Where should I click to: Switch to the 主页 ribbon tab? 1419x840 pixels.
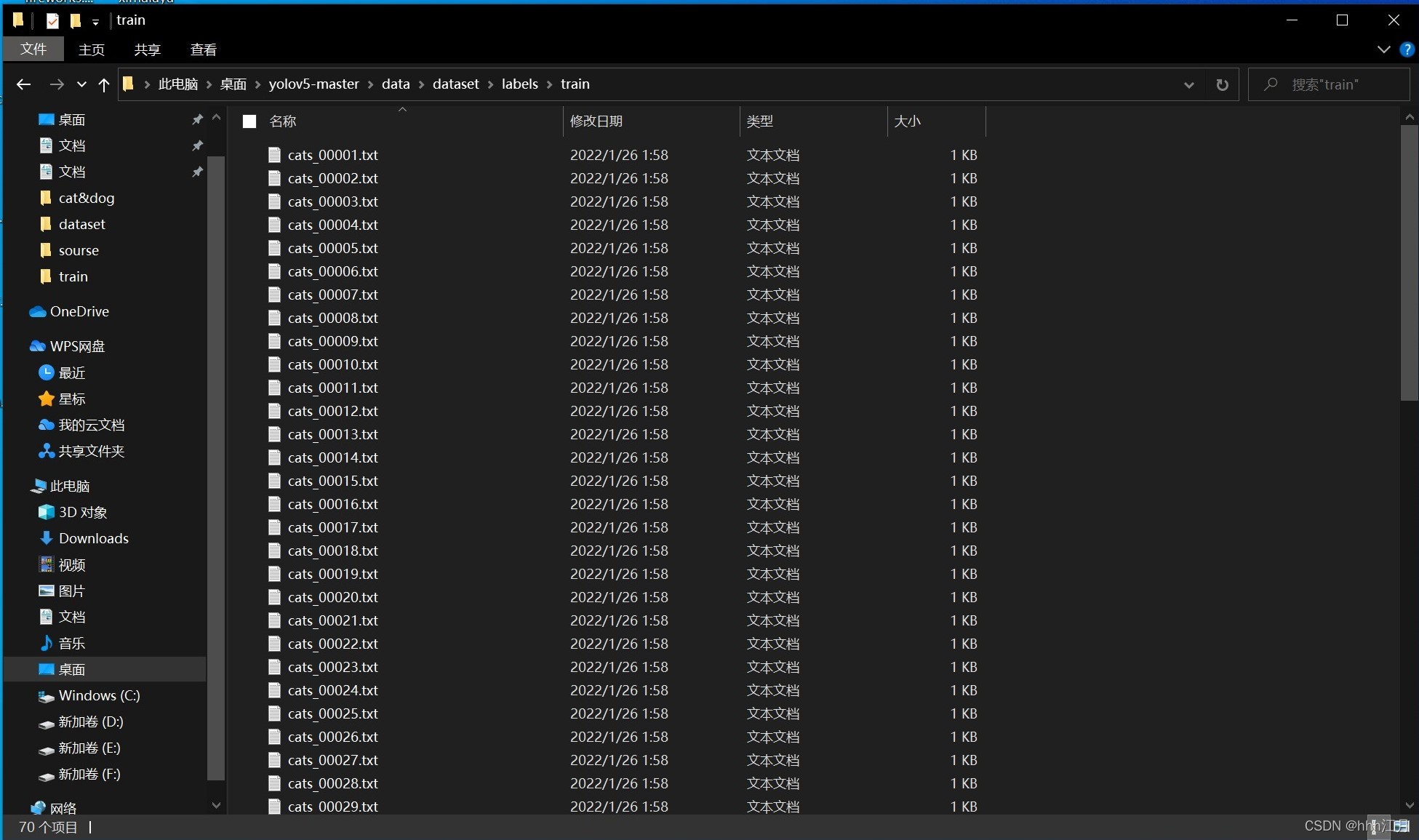[92, 49]
